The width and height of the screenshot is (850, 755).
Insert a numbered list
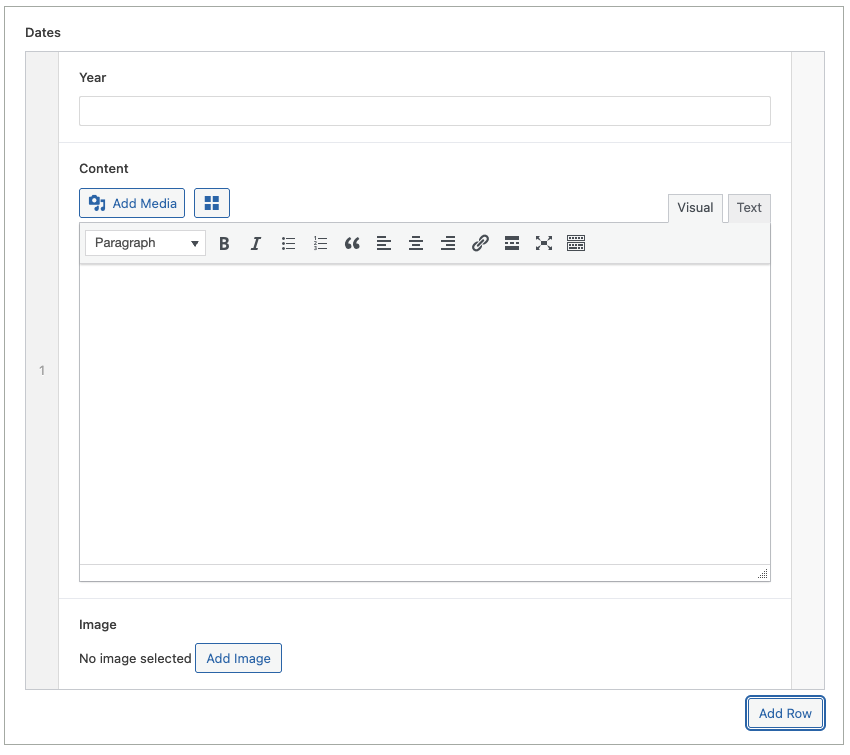point(320,243)
